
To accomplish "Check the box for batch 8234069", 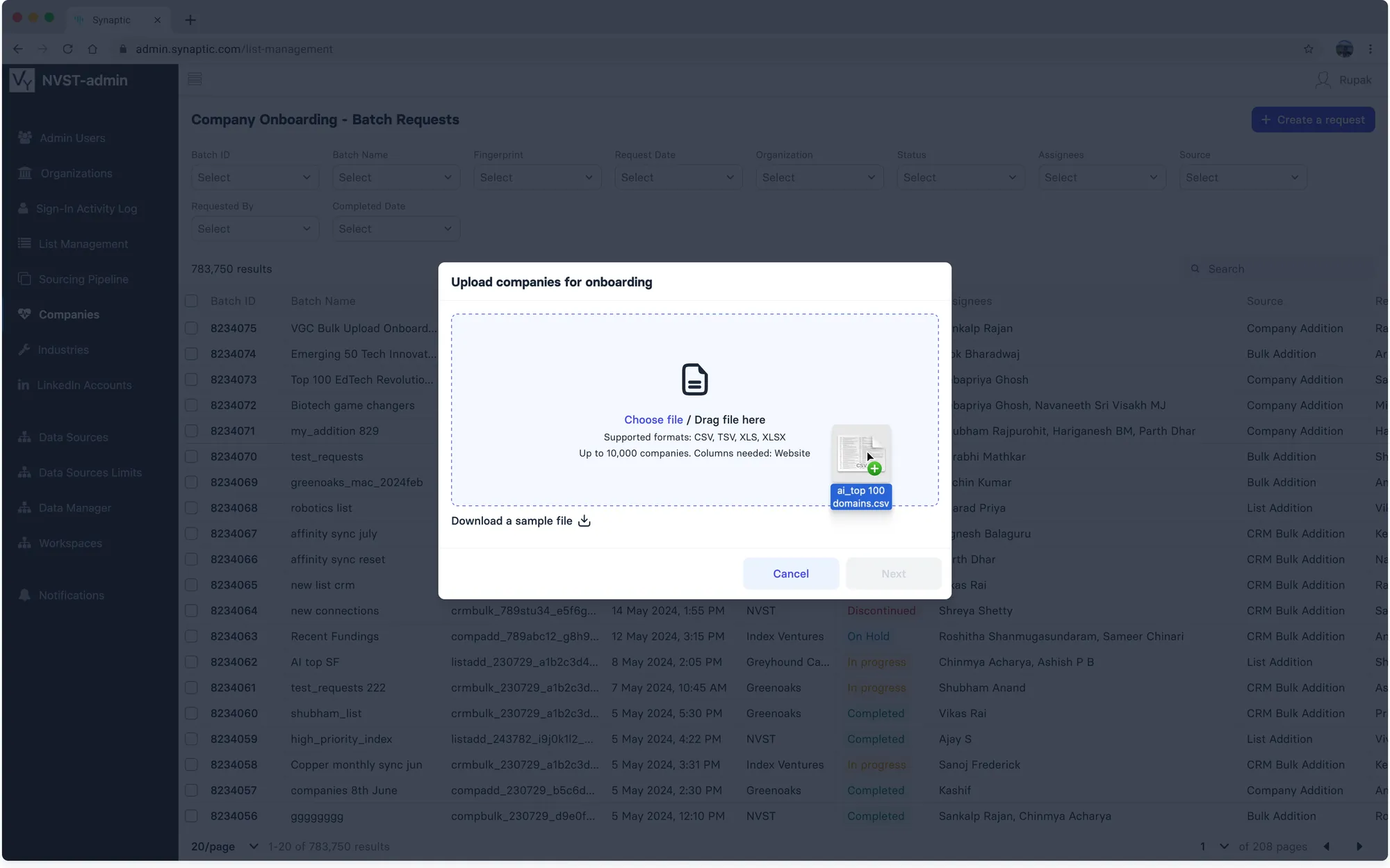I will coord(191,482).
